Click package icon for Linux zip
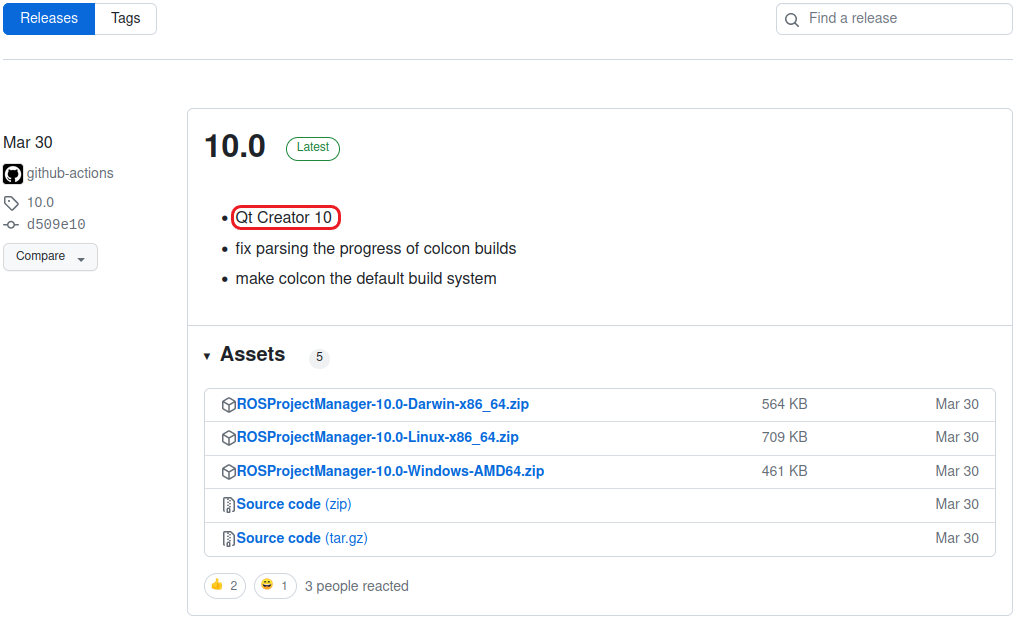Screen dimensions: 1017x617 tap(228, 438)
